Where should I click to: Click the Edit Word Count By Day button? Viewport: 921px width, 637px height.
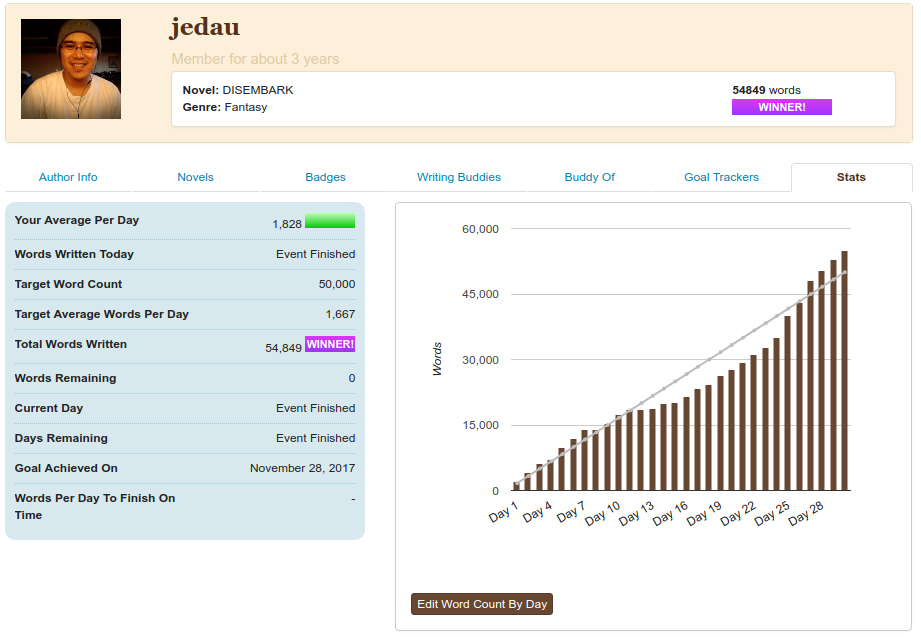click(482, 604)
